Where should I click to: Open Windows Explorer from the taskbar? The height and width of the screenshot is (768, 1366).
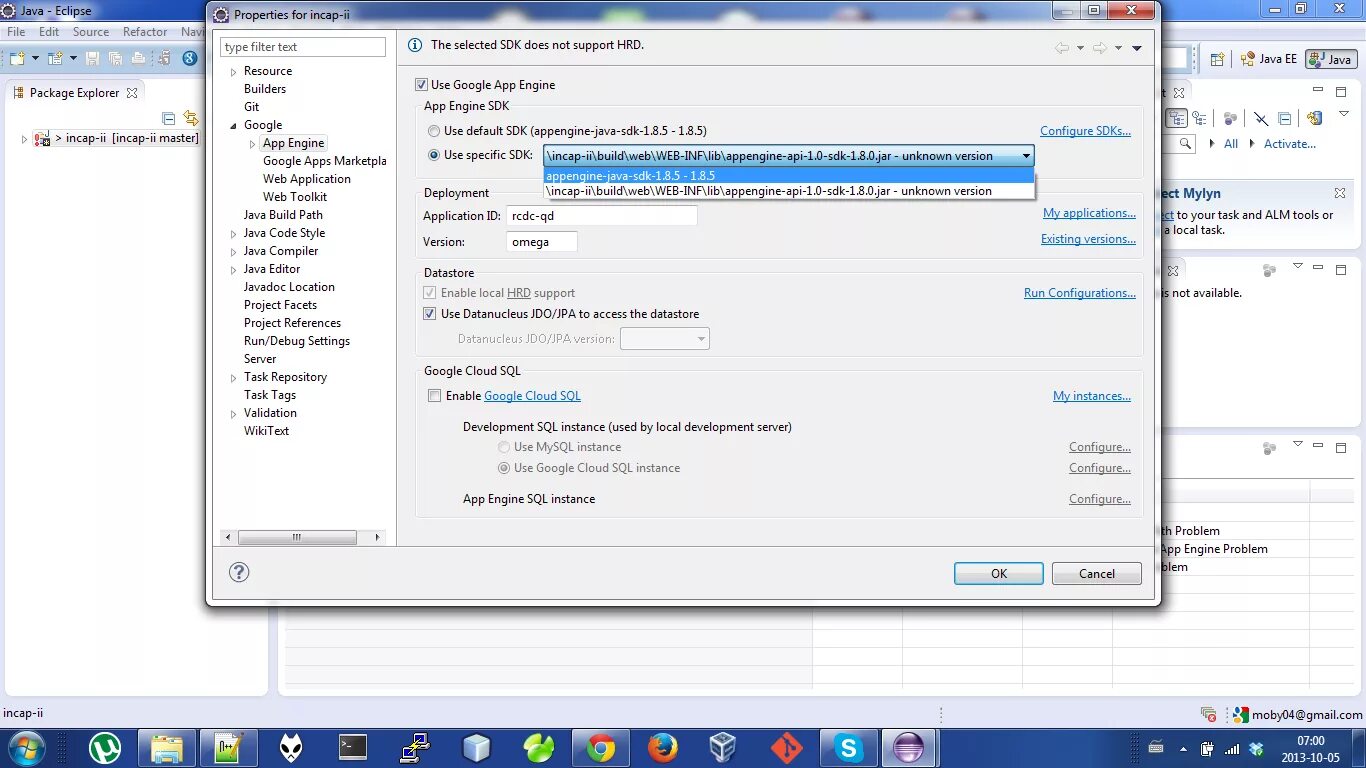coord(167,748)
